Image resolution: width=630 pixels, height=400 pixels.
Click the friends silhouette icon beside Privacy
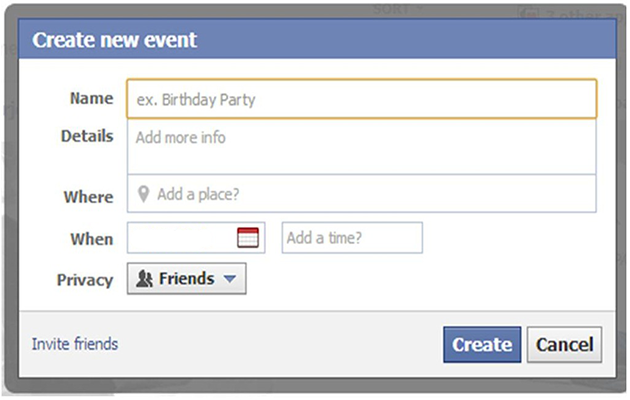(144, 280)
